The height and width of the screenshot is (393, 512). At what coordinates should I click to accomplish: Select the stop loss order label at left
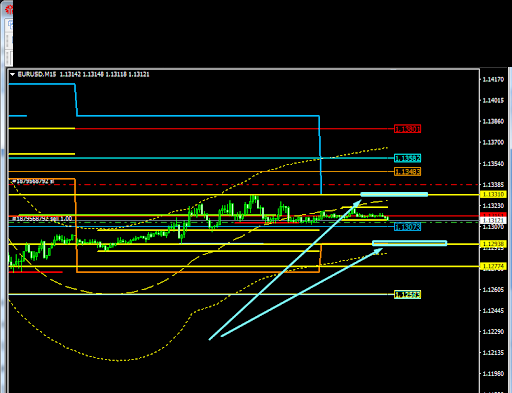point(33,182)
